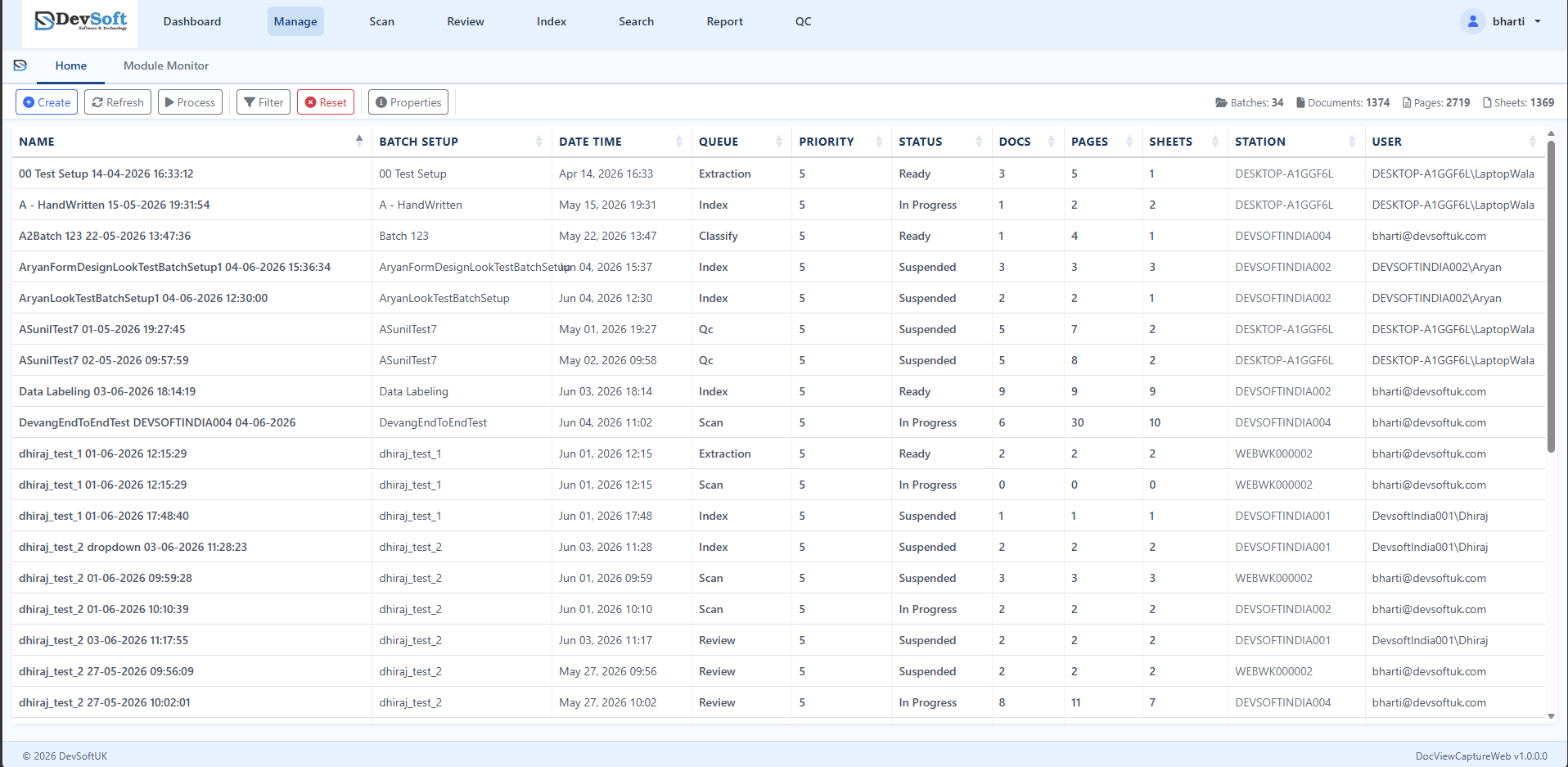The width and height of the screenshot is (1568, 767).
Task: Select row A - HandWritten 15-05-2026 19:31:54
Action: pos(777,205)
